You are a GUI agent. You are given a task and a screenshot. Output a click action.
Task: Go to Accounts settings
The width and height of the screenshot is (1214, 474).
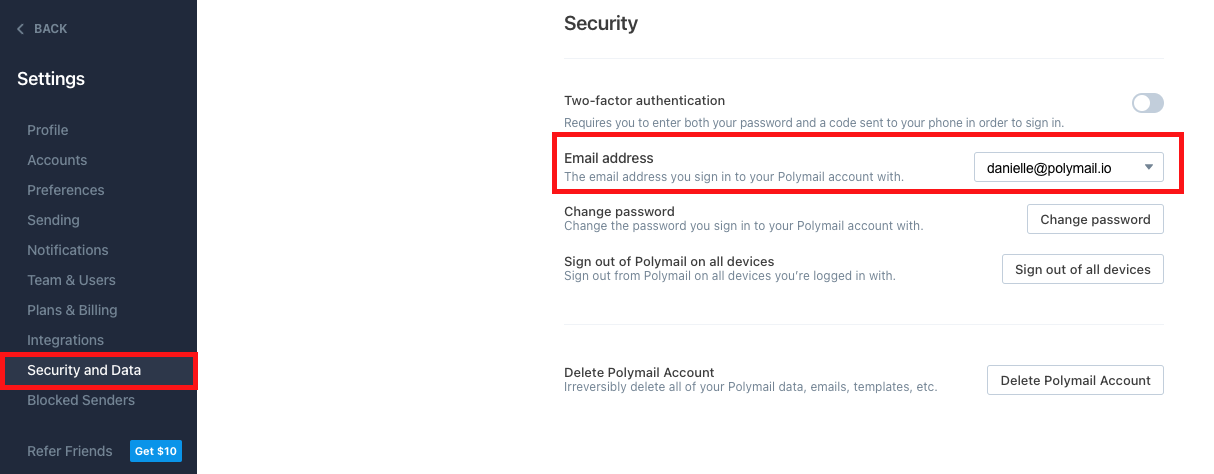(57, 160)
